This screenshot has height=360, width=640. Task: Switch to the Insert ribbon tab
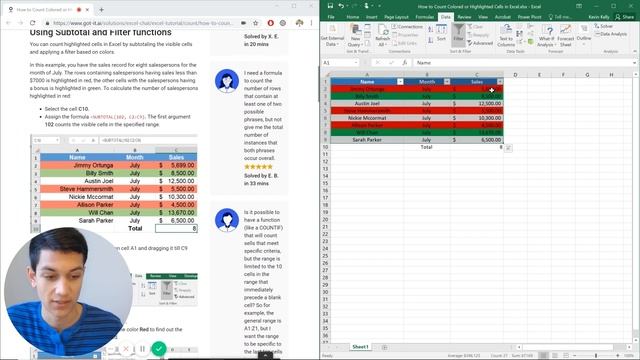pos(371,17)
